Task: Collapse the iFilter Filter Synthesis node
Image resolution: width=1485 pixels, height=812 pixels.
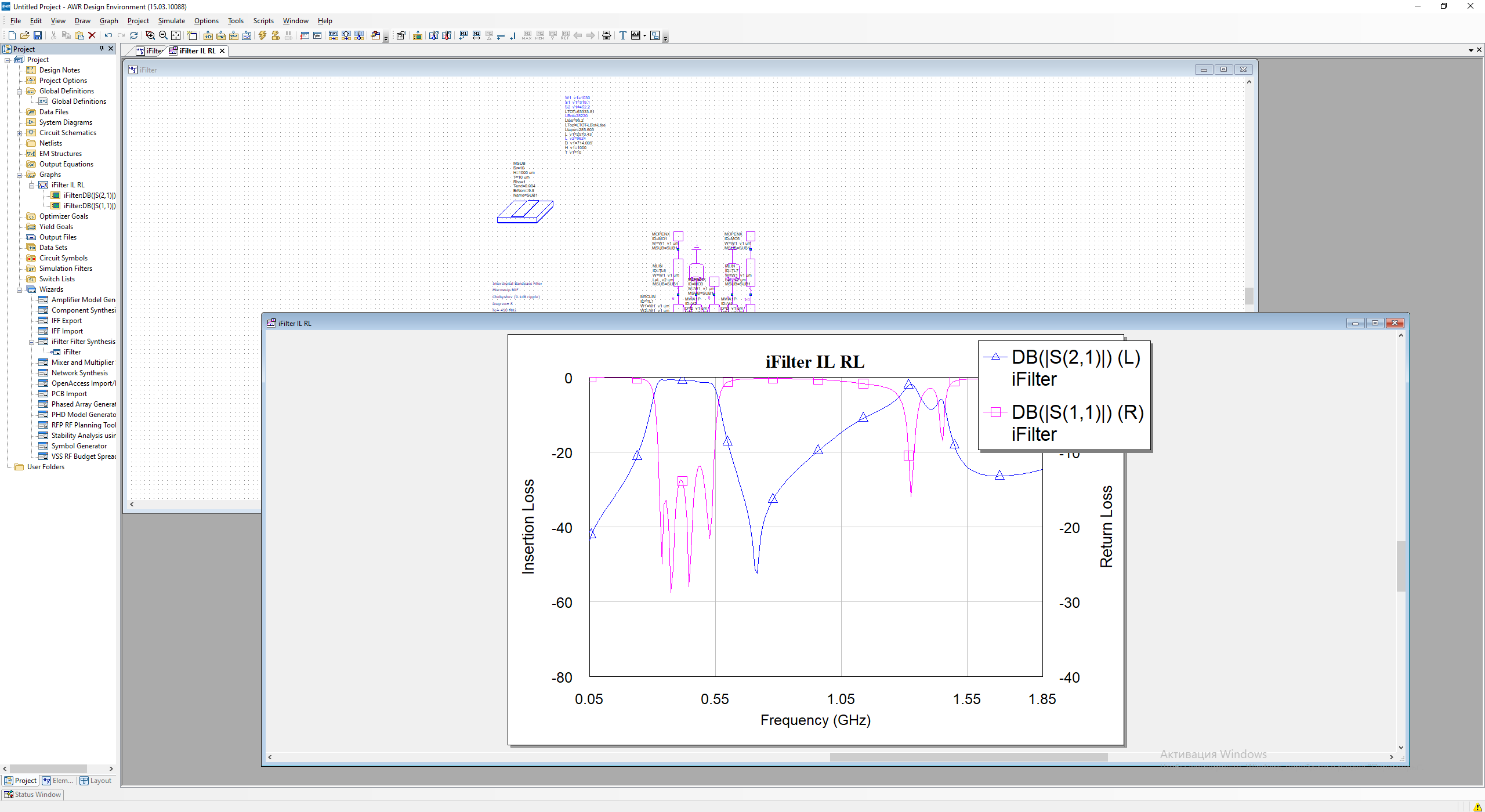Action: (x=31, y=342)
